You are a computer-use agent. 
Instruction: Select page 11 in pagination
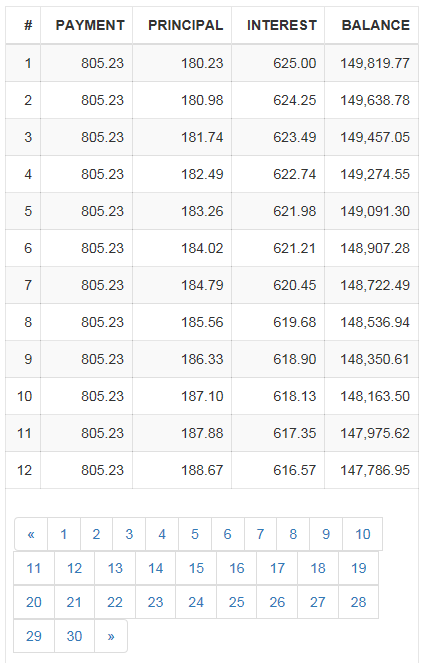pos(34,568)
